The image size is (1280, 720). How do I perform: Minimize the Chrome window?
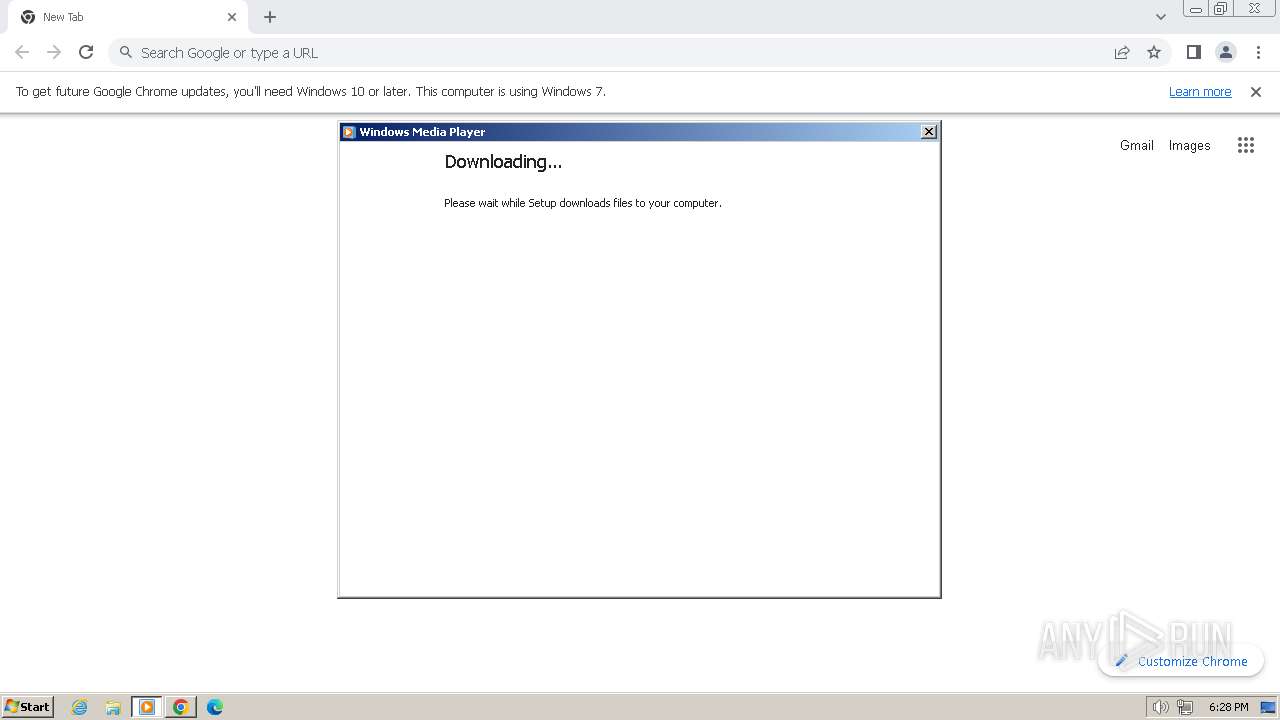coord(1195,9)
